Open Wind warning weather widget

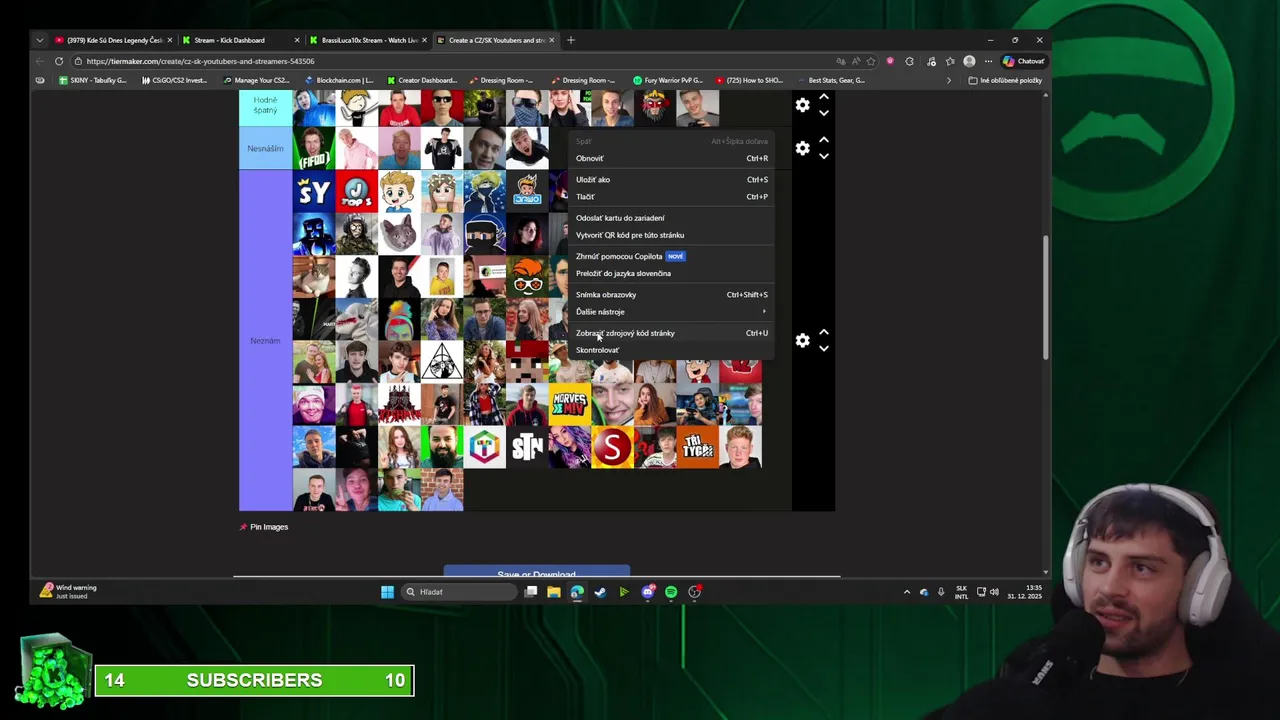[68, 592]
